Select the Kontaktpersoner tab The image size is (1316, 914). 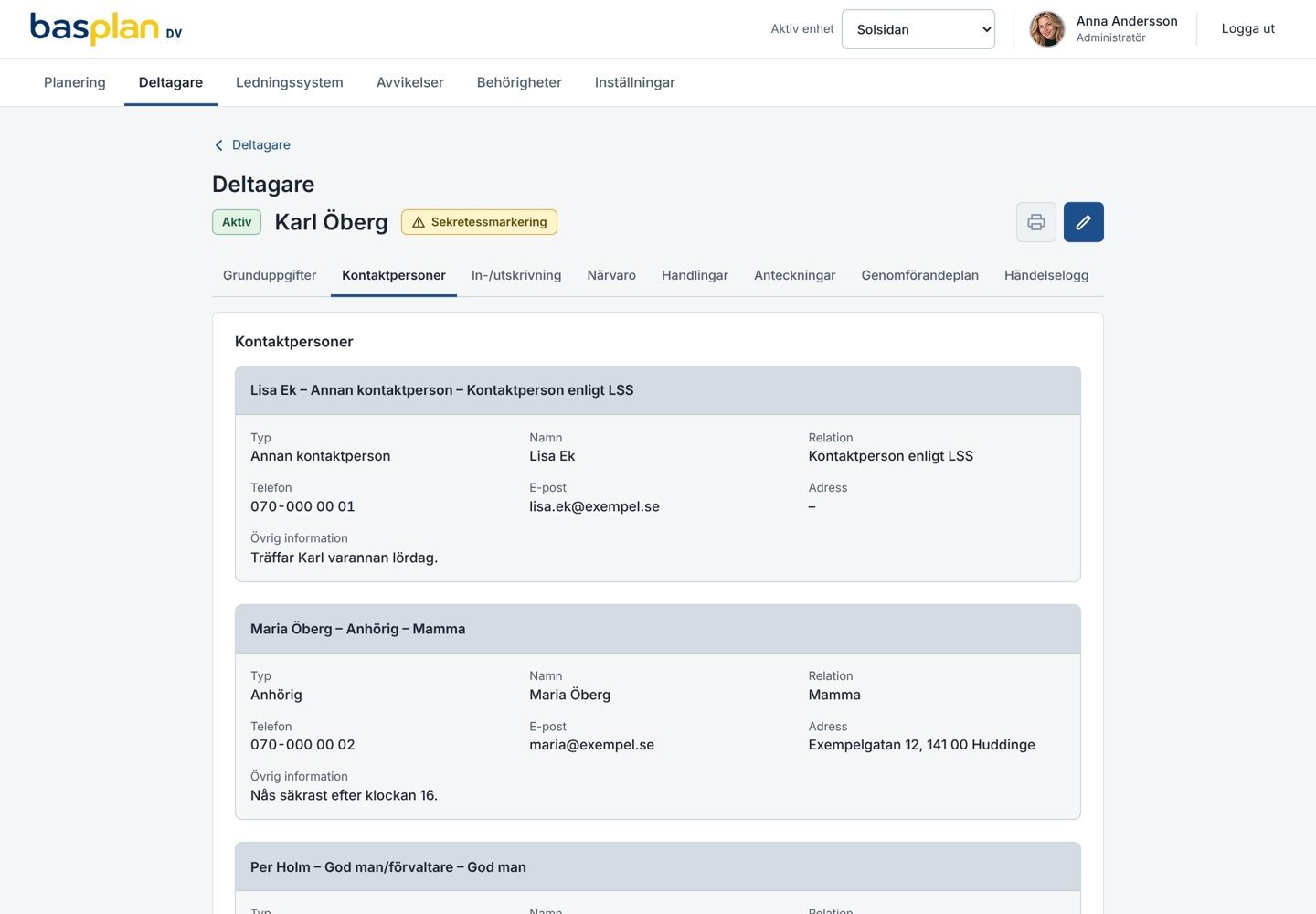[394, 275]
